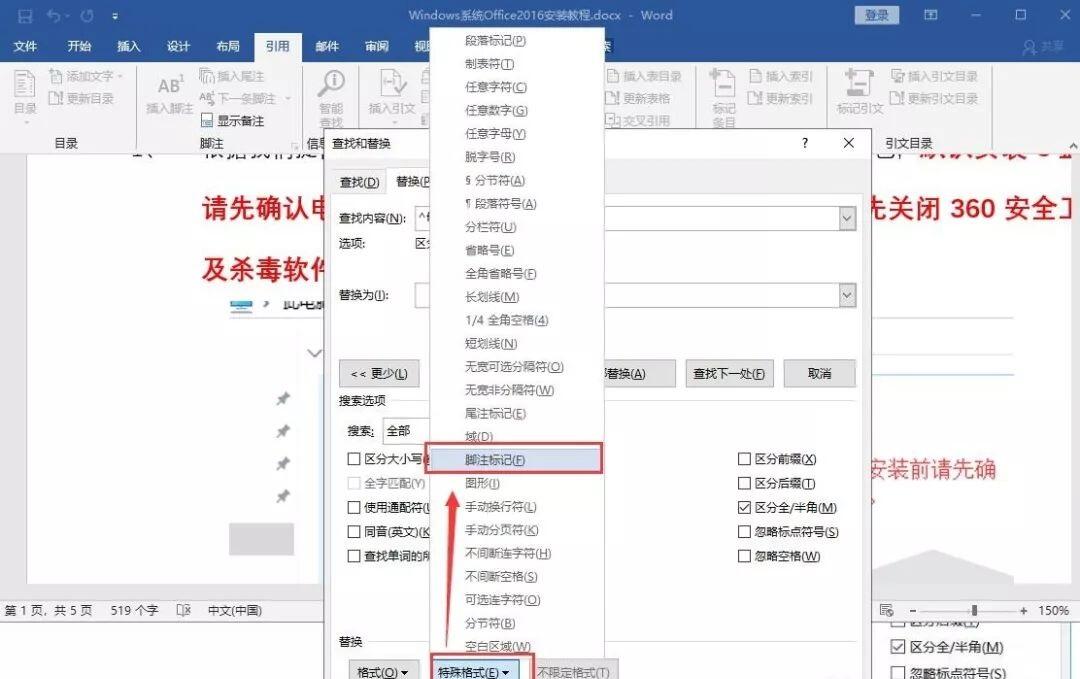Open the 目录 table of contents button

pyautogui.click(x=25, y=96)
